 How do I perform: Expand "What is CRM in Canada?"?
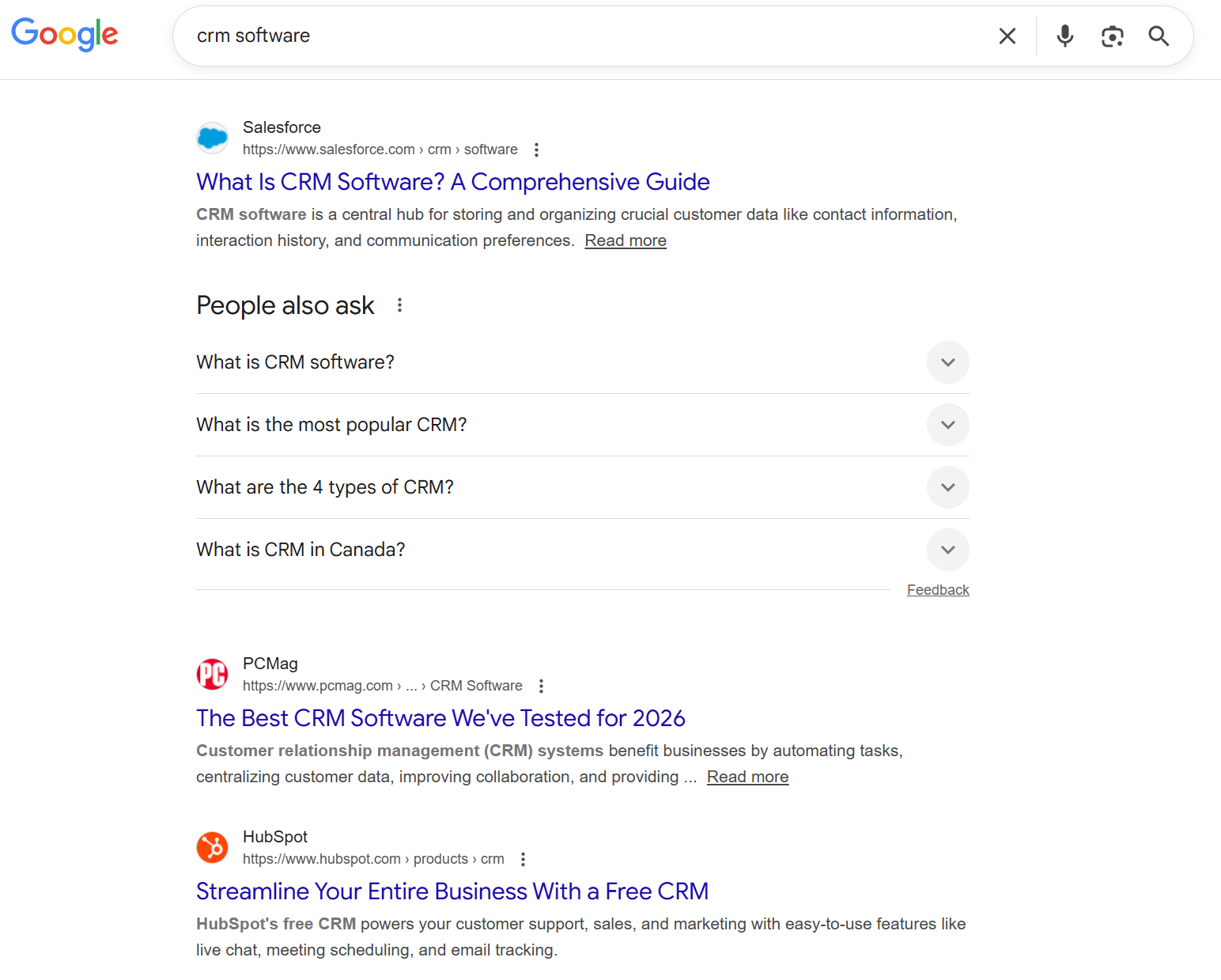[947, 550]
